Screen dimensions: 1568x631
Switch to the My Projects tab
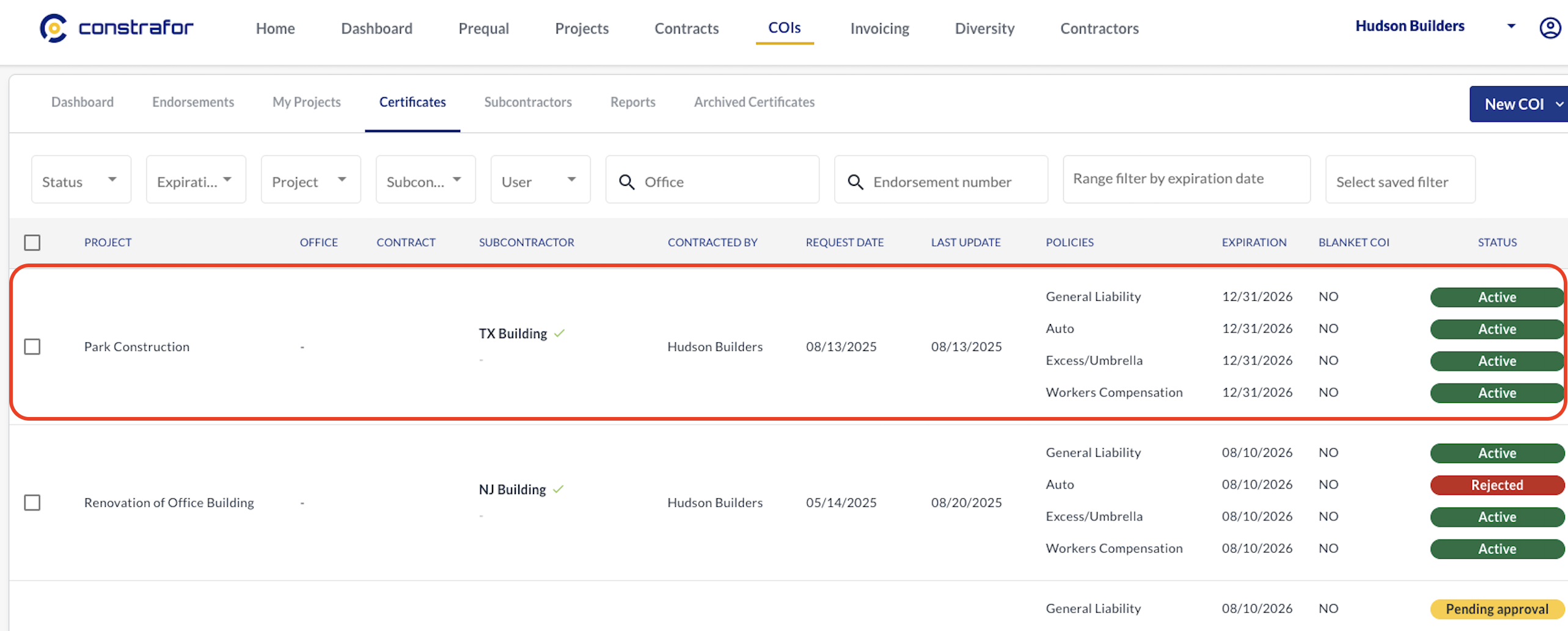pyautogui.click(x=307, y=102)
